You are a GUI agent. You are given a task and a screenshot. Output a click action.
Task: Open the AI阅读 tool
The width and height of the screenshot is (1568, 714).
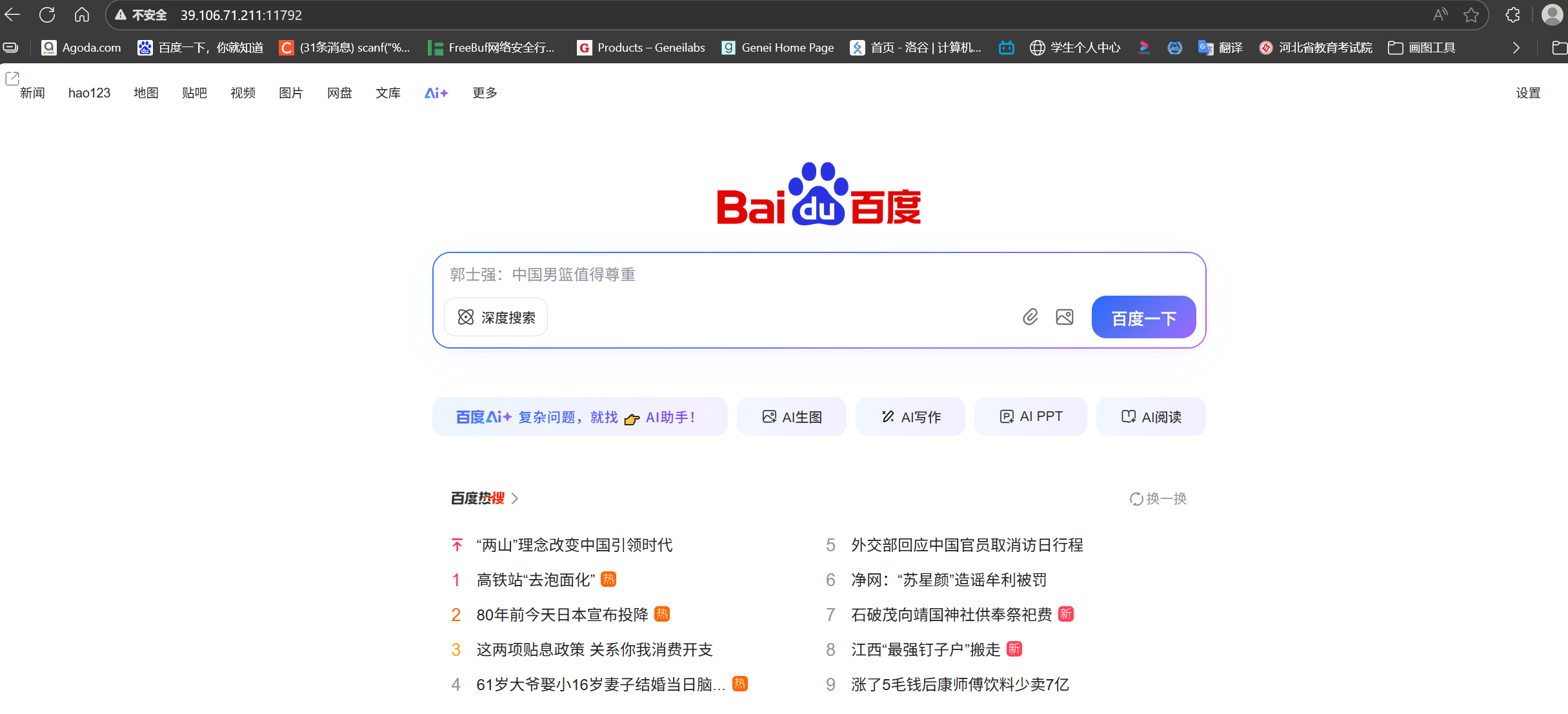click(x=1151, y=416)
